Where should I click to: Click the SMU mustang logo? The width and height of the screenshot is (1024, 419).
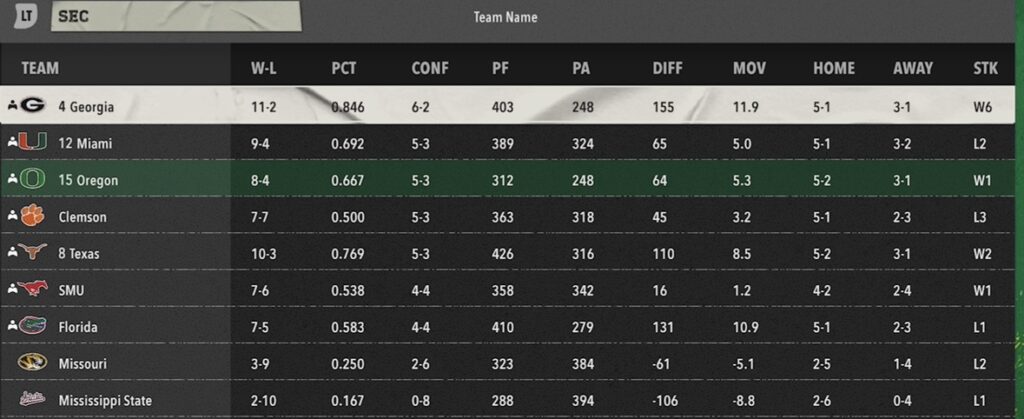pyautogui.click(x=32, y=288)
